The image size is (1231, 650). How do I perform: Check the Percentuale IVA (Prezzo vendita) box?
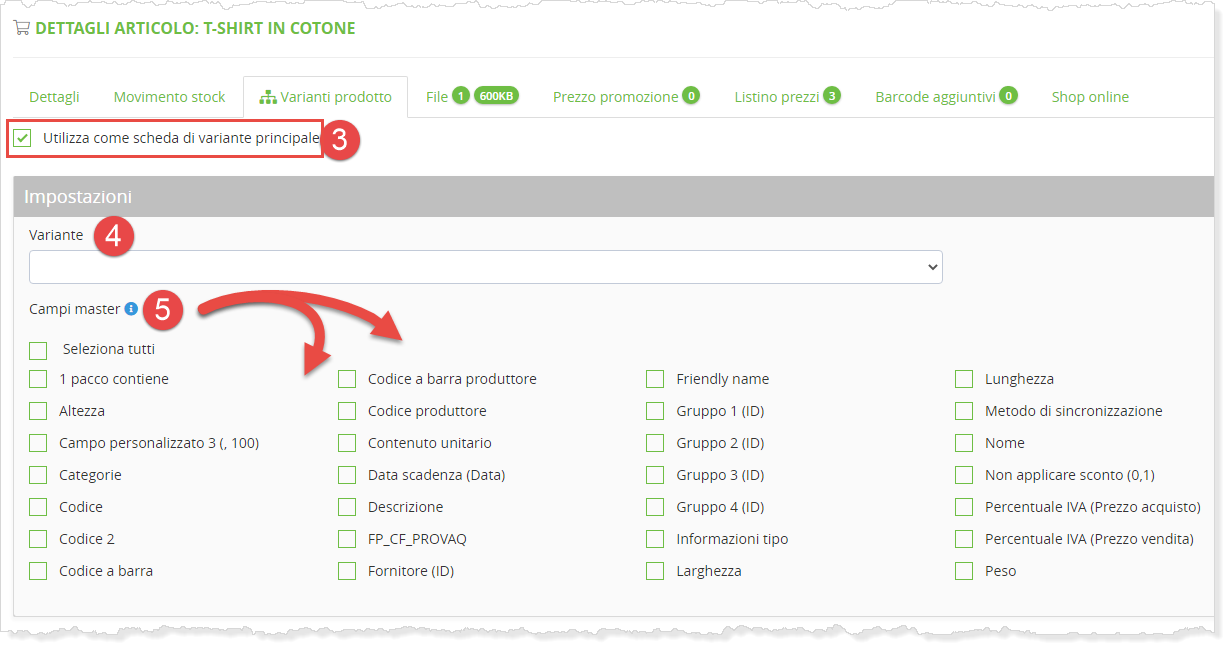point(964,539)
